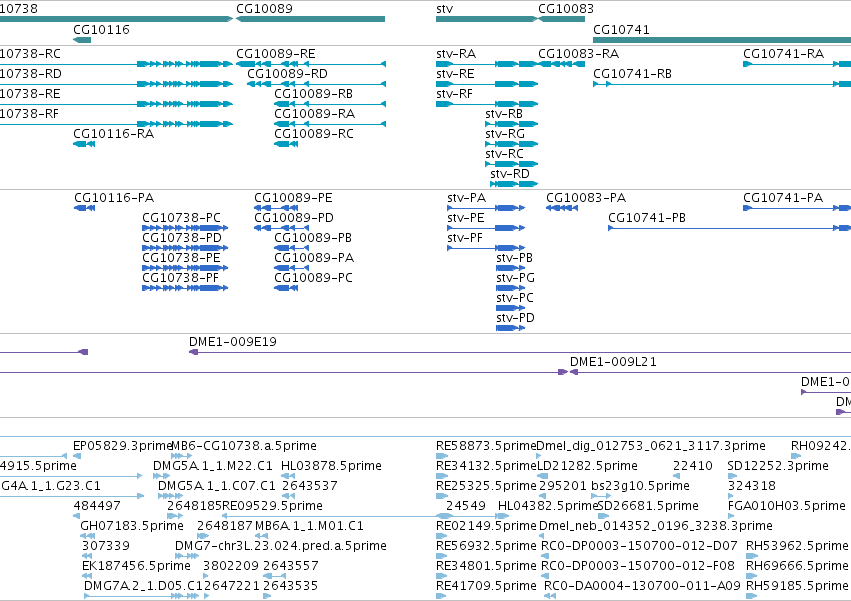Click EST SD12252.3prime
This screenshot has width=851, height=601.
(732, 476)
